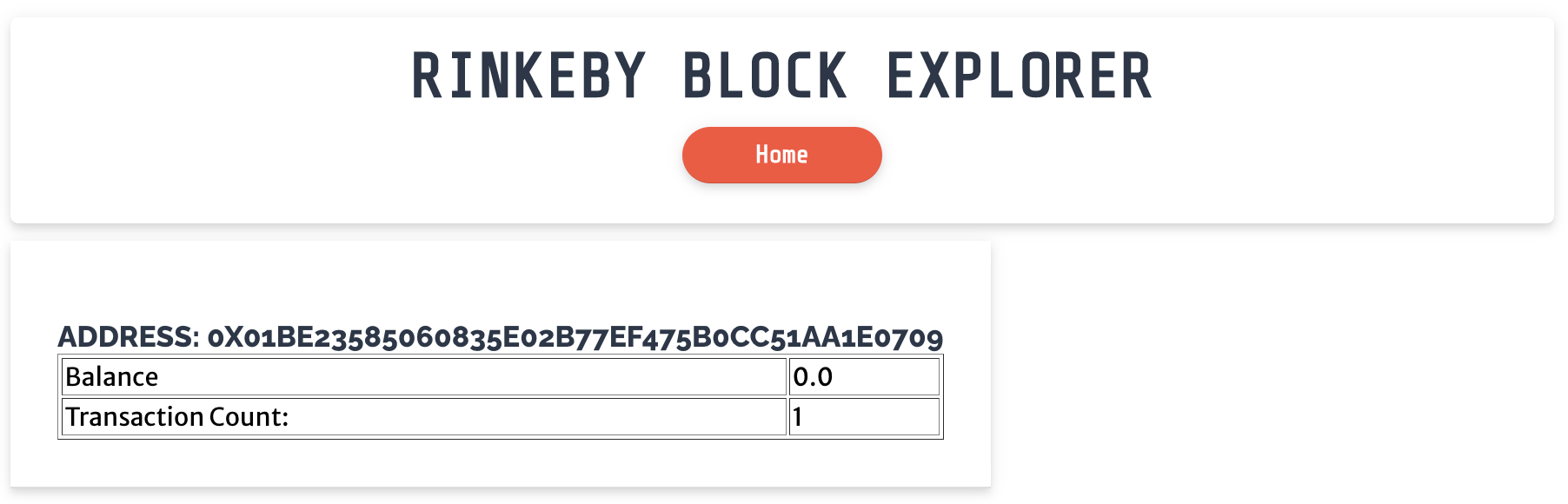Click the Balance value 0.0

click(812, 377)
